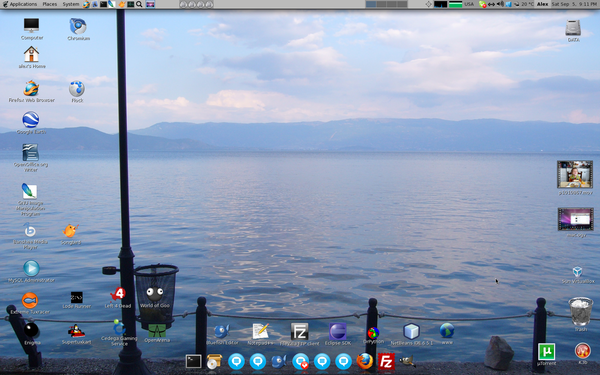Launch Extreme Tuxracer desktop shortcut

tap(29, 300)
